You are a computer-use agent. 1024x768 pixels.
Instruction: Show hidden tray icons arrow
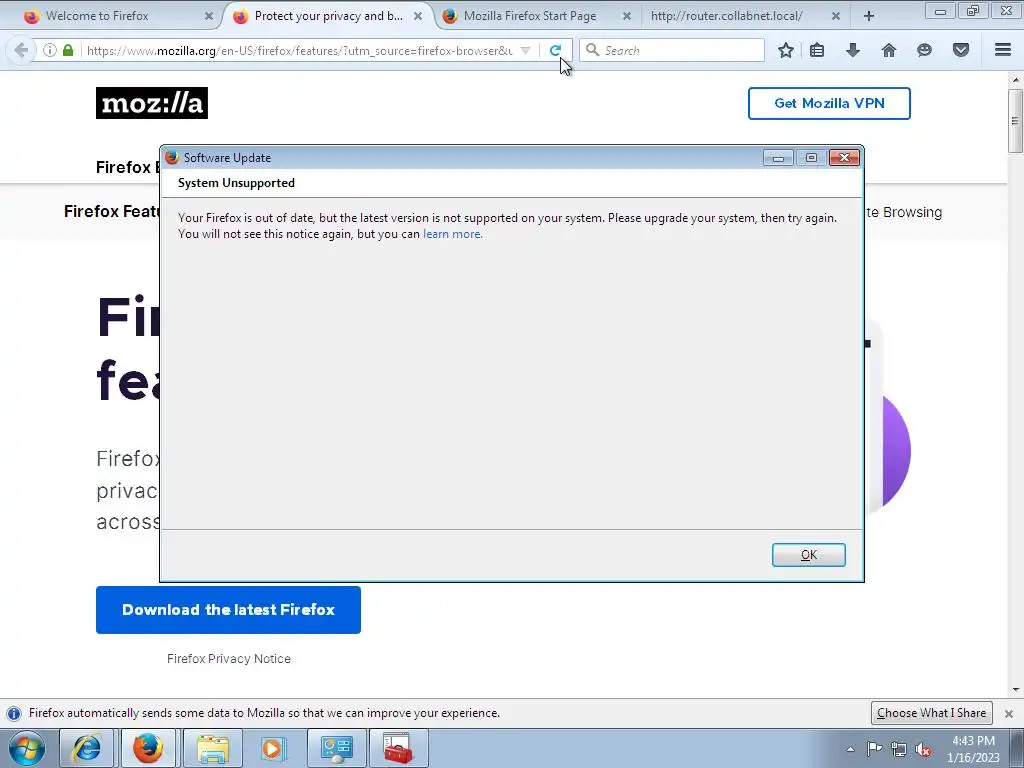tap(850, 749)
